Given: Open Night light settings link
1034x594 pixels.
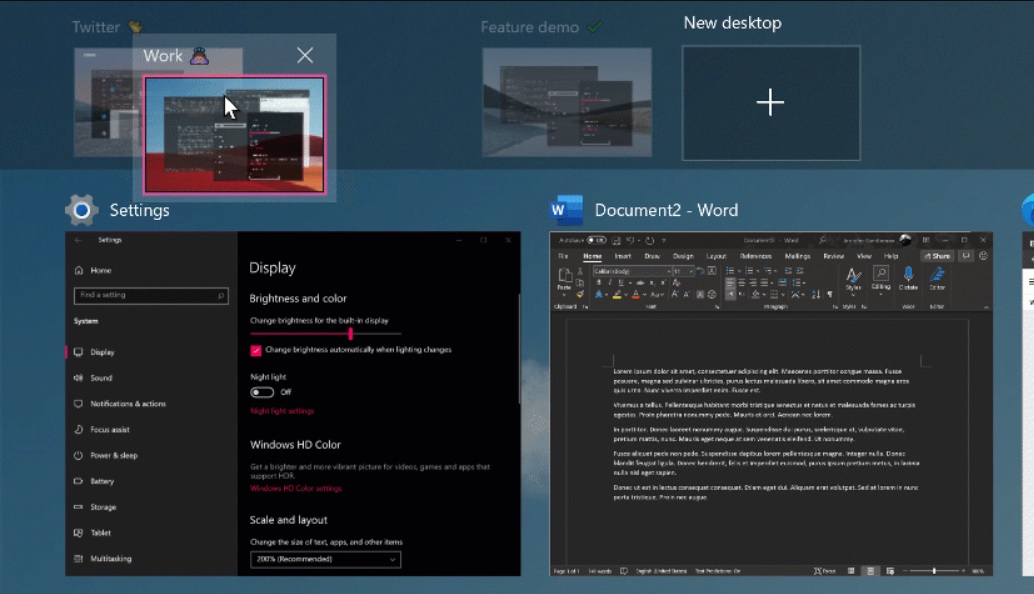Looking at the screenshot, I should click(x=282, y=411).
